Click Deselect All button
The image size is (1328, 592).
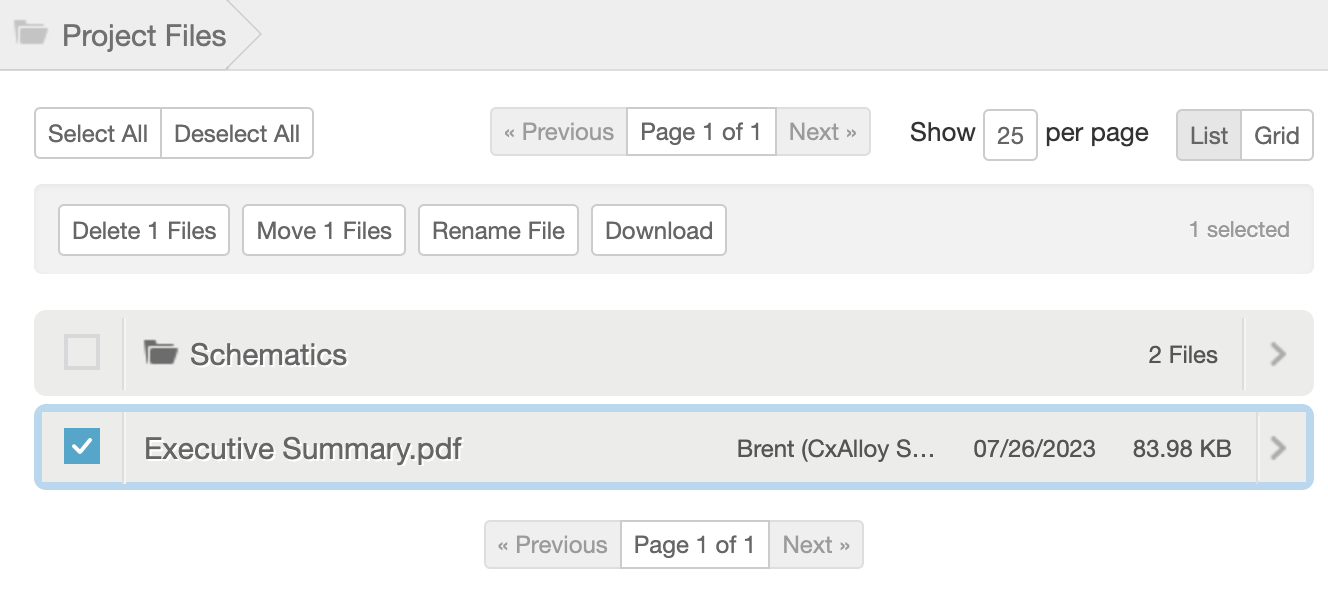pyautogui.click(x=237, y=133)
